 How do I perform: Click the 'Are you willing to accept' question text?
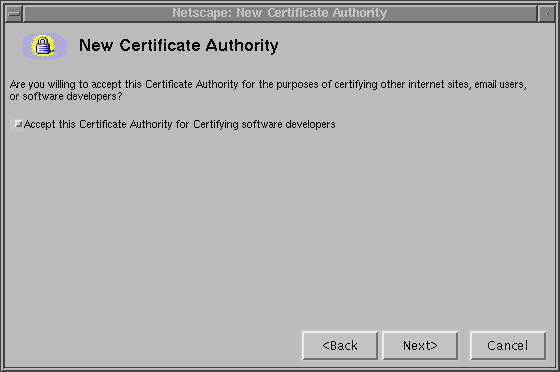[268, 90]
